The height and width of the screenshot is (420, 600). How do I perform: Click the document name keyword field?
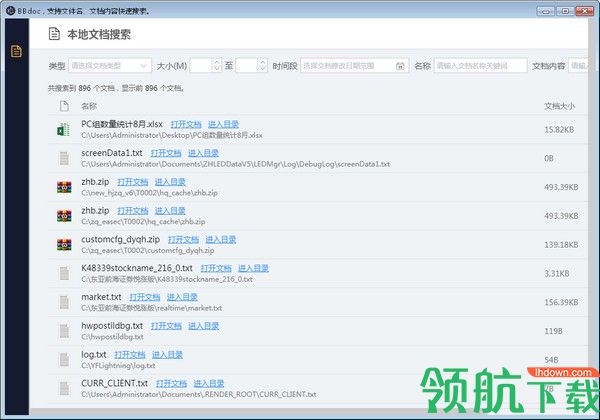click(x=480, y=66)
